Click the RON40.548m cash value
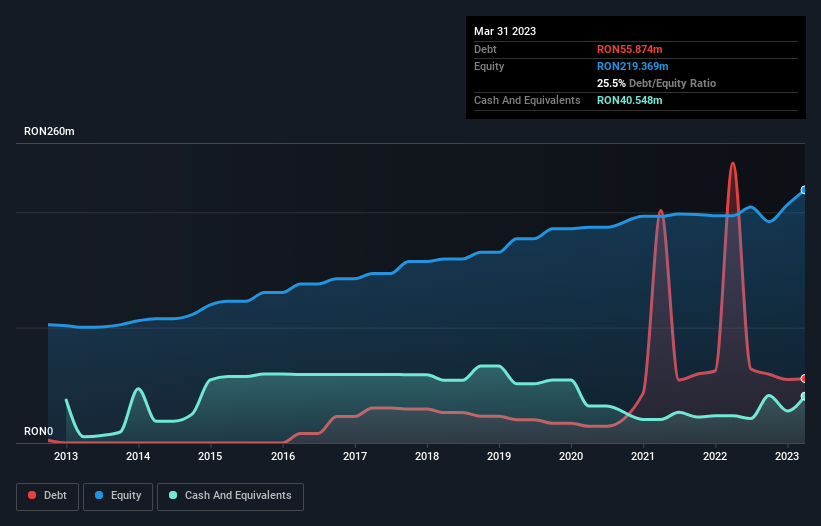Screen dimensions: 821x526 point(629,100)
